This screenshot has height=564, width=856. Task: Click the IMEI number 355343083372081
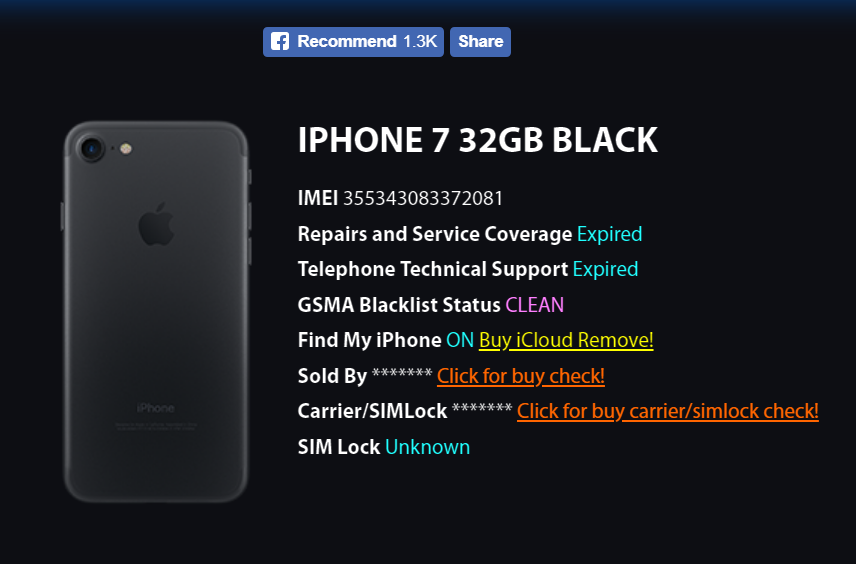[x=423, y=198]
